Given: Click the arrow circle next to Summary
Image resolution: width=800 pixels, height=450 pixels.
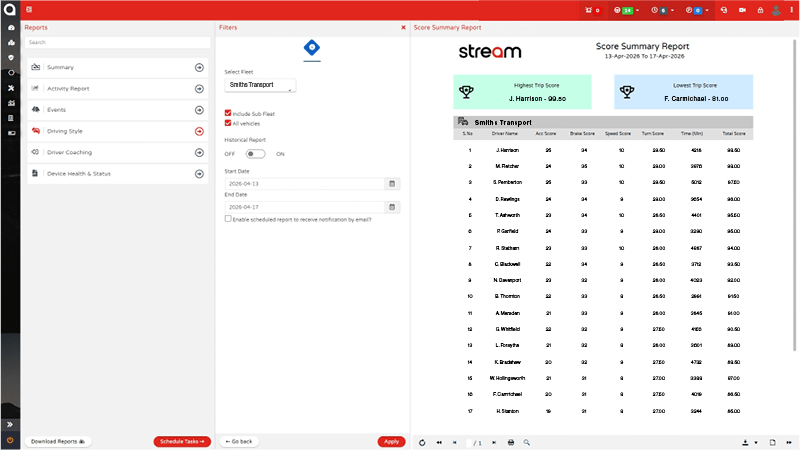Looking at the screenshot, I should pyautogui.click(x=199, y=67).
